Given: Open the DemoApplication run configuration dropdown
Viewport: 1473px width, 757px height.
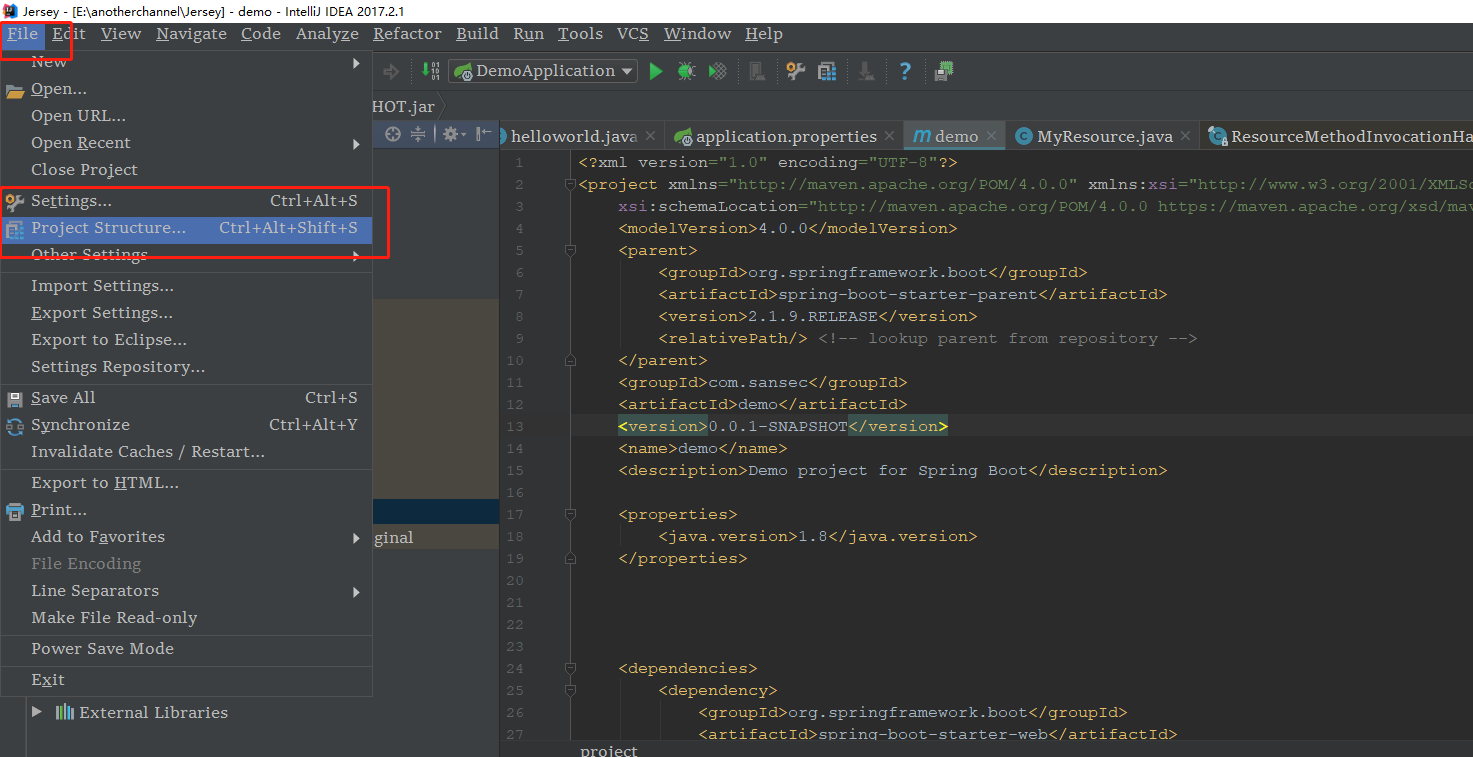Looking at the screenshot, I should (543, 71).
